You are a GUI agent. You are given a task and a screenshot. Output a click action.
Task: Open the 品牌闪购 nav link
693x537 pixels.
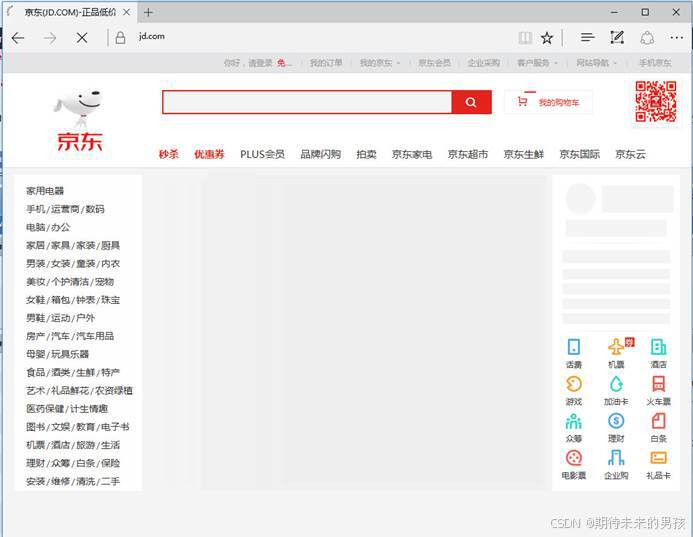[320, 154]
